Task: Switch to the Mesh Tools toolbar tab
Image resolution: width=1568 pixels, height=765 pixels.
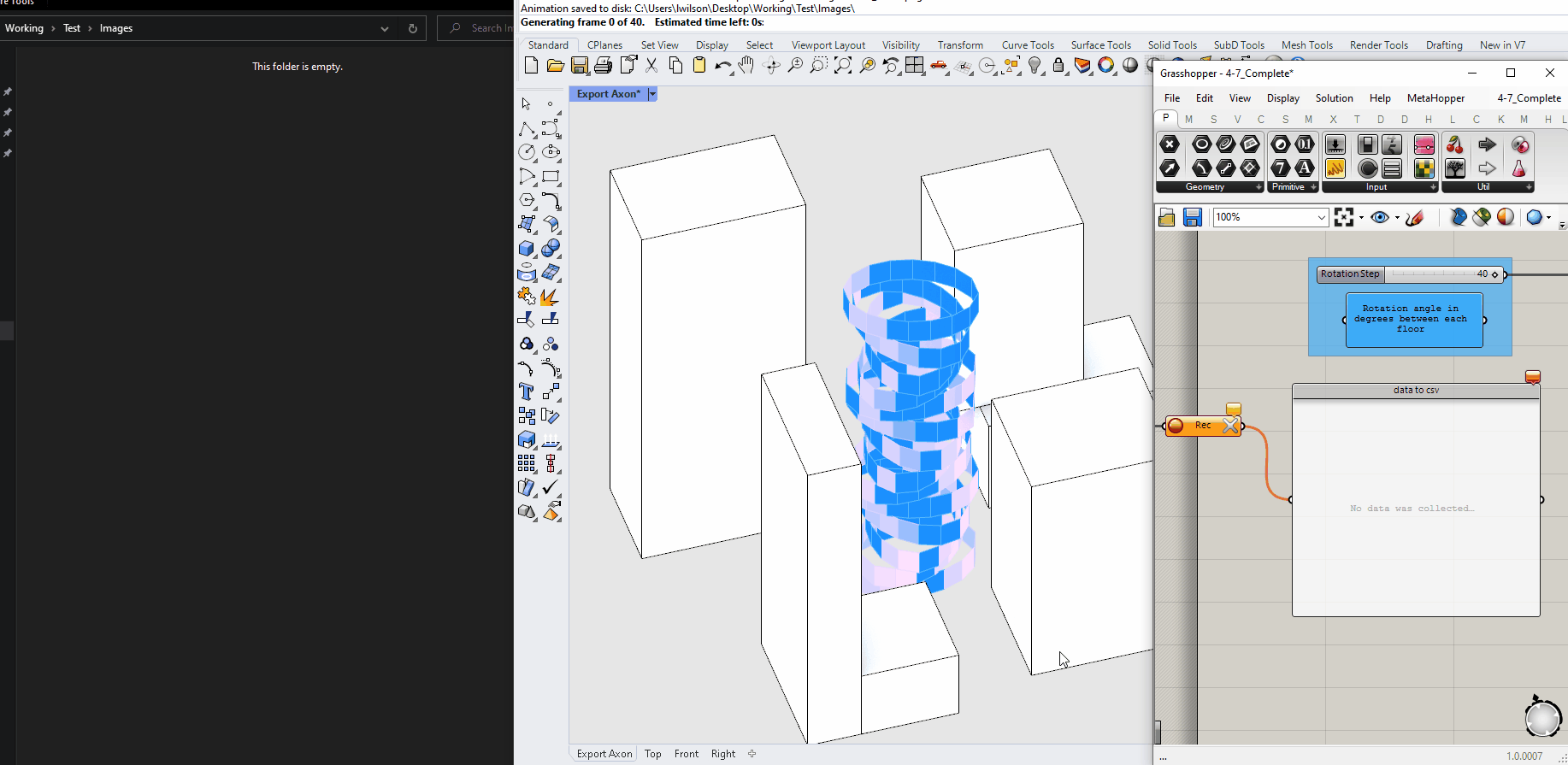Action: tap(1306, 45)
